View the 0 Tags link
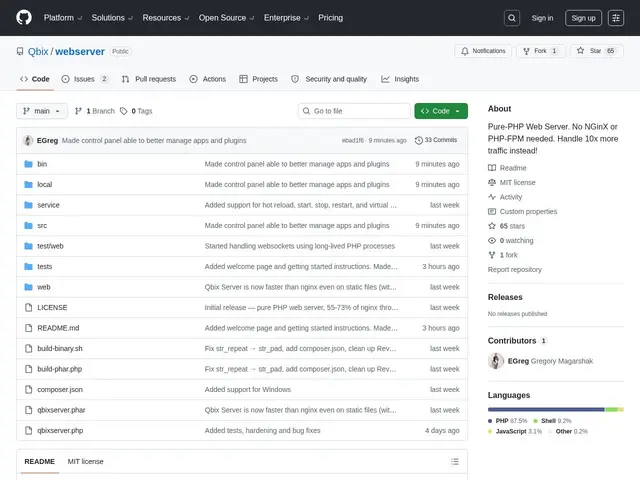Image resolution: width=640 pixels, height=480 pixels. (x=136, y=111)
